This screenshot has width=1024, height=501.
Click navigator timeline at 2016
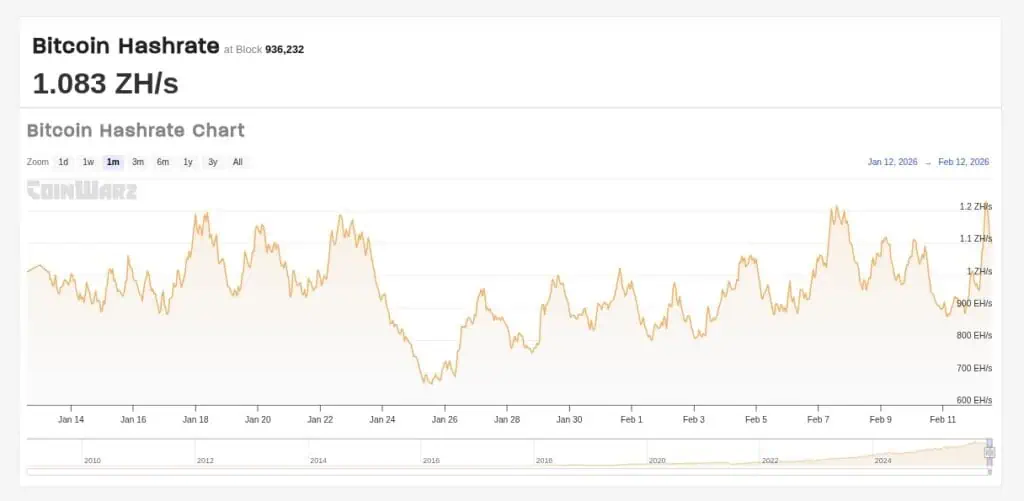pos(431,460)
